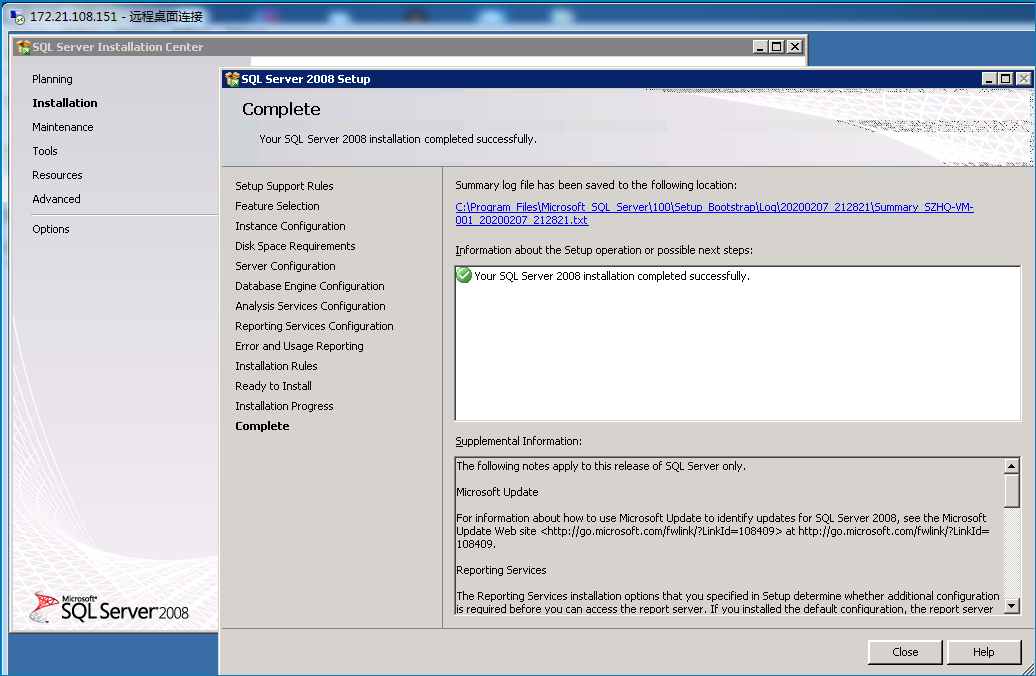Click Error and Usage Reporting step
Image resolution: width=1036 pixels, height=676 pixels.
pos(299,346)
